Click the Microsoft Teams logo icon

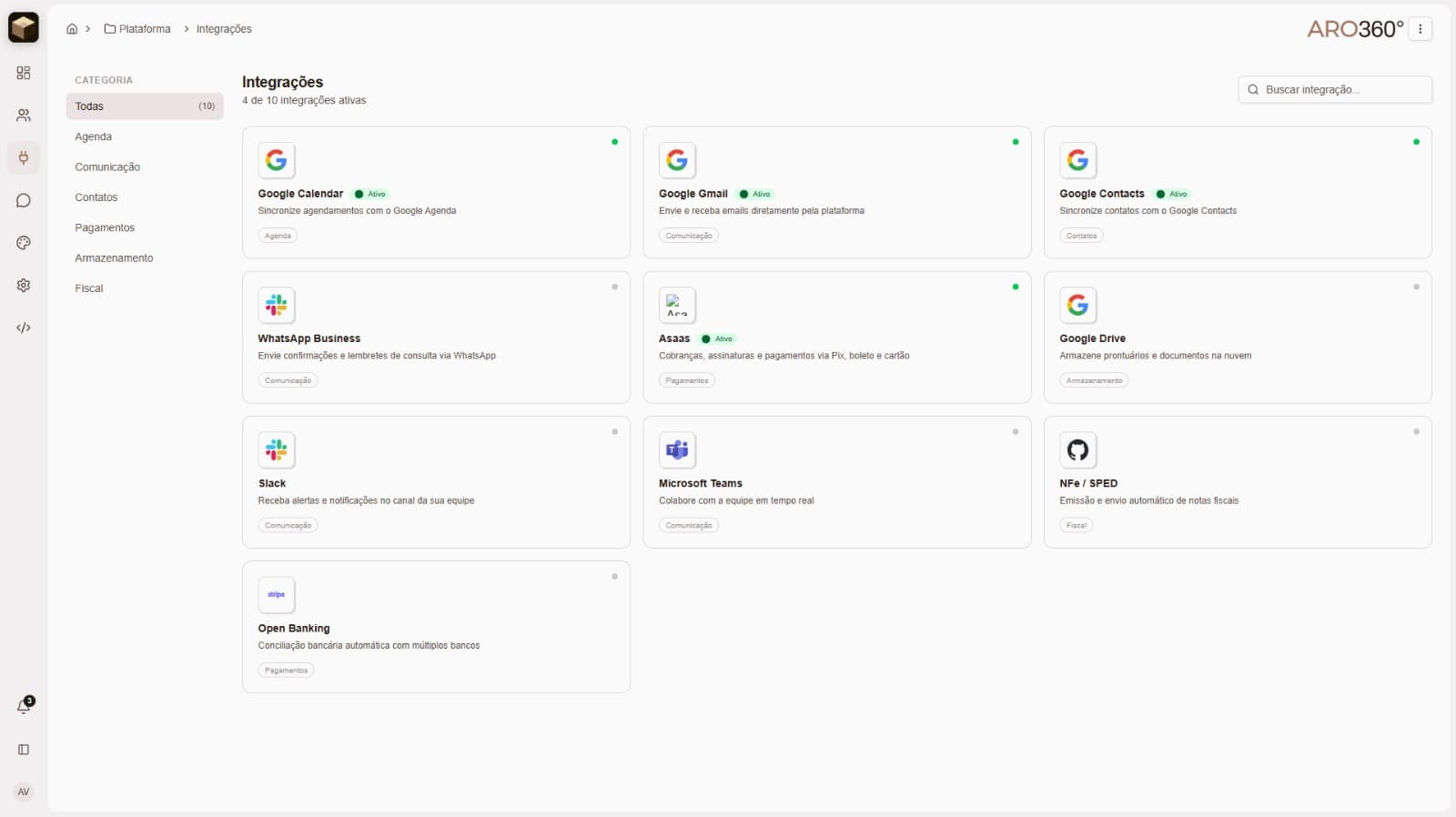coord(677,449)
